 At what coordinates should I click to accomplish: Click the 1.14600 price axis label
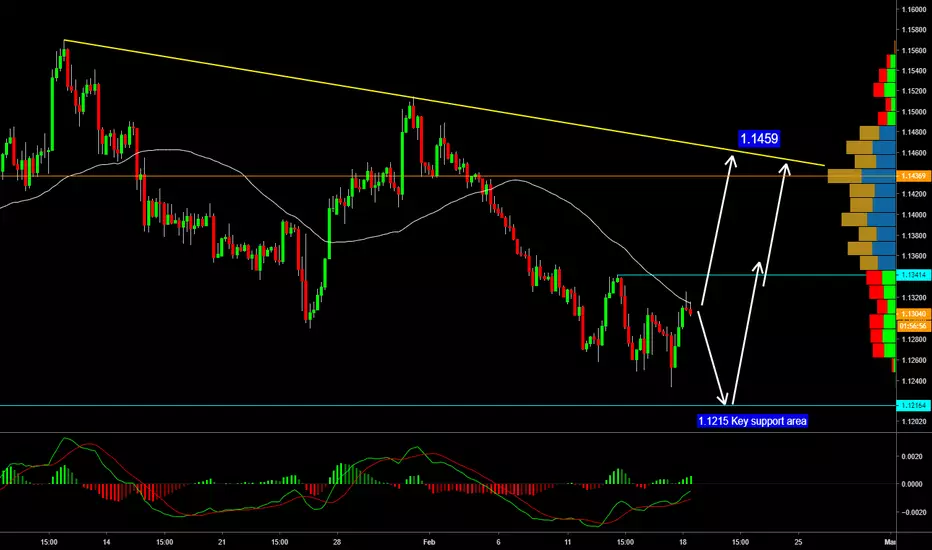tap(914, 153)
